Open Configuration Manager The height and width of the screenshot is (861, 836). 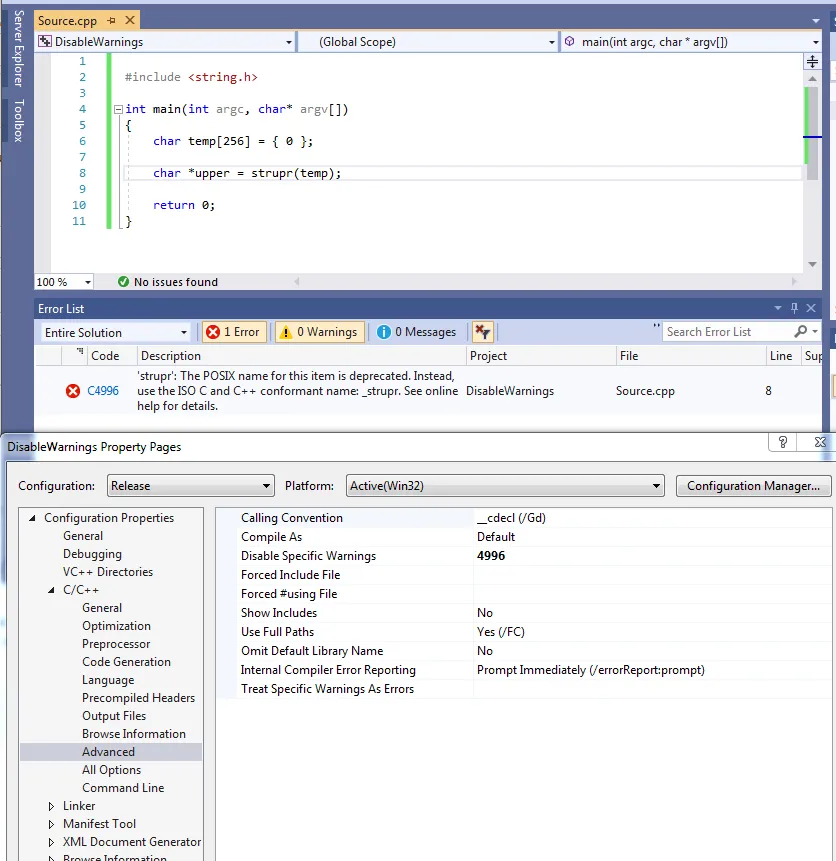[x=753, y=486]
